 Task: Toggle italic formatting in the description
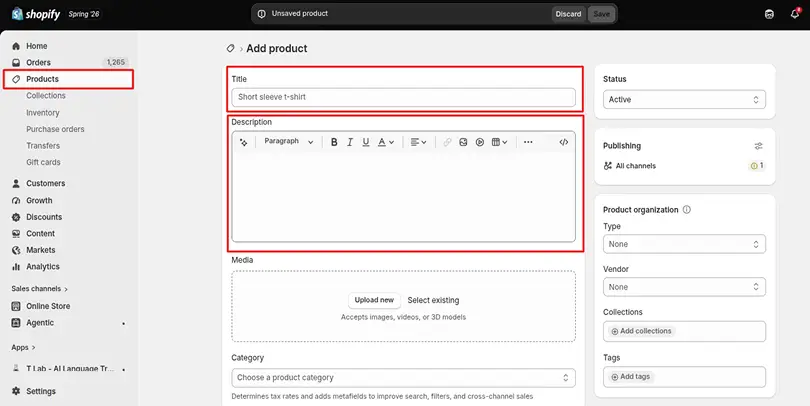coord(350,142)
